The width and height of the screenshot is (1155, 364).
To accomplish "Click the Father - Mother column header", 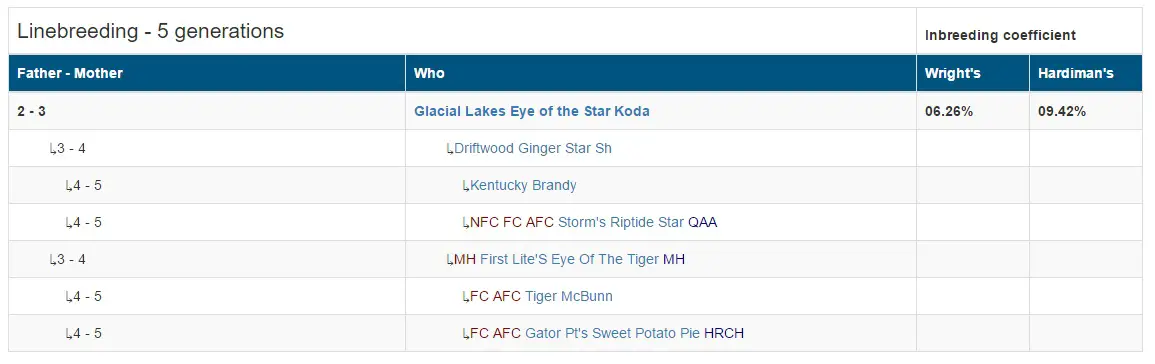I will (x=70, y=74).
